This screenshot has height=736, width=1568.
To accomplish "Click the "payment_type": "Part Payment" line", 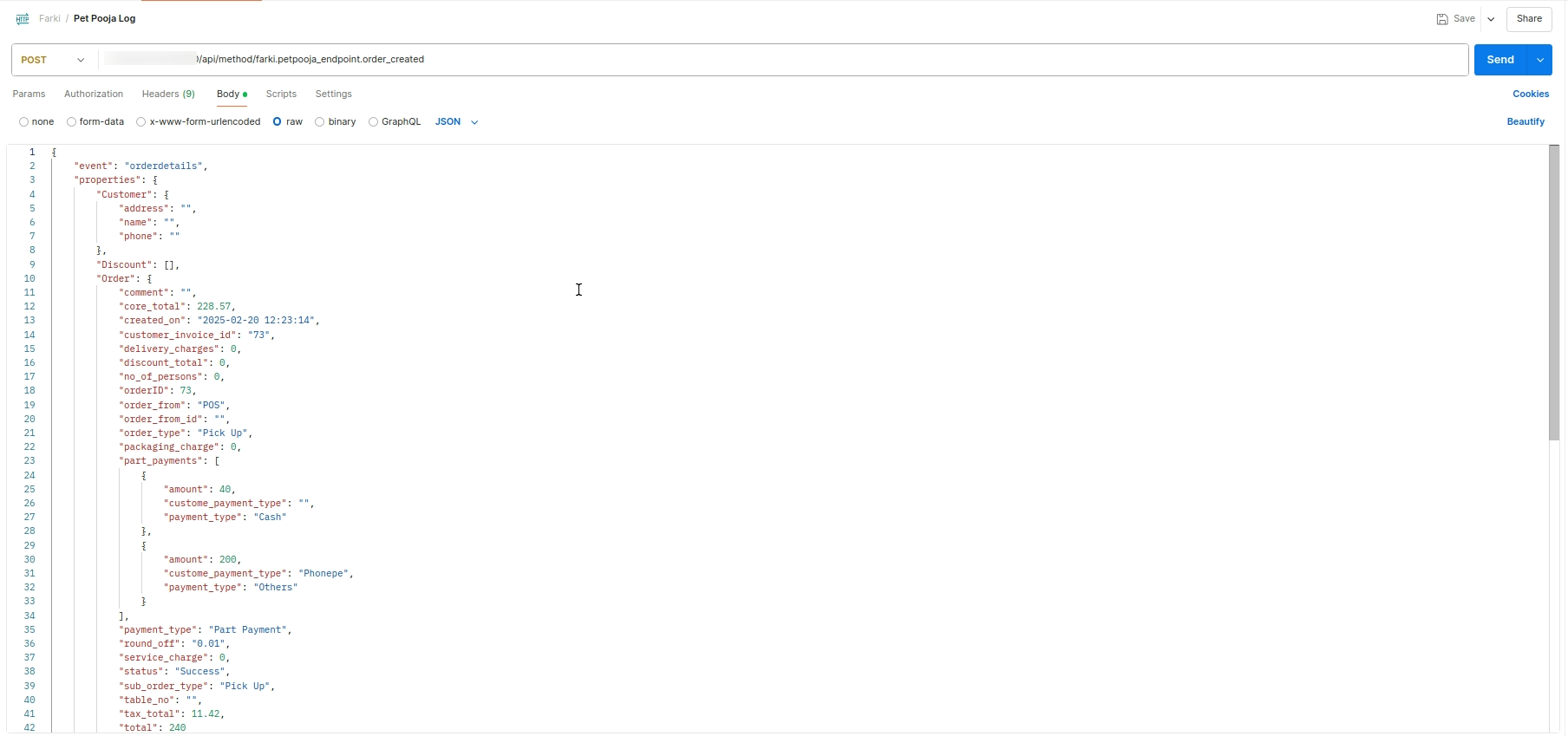I will tap(206, 630).
